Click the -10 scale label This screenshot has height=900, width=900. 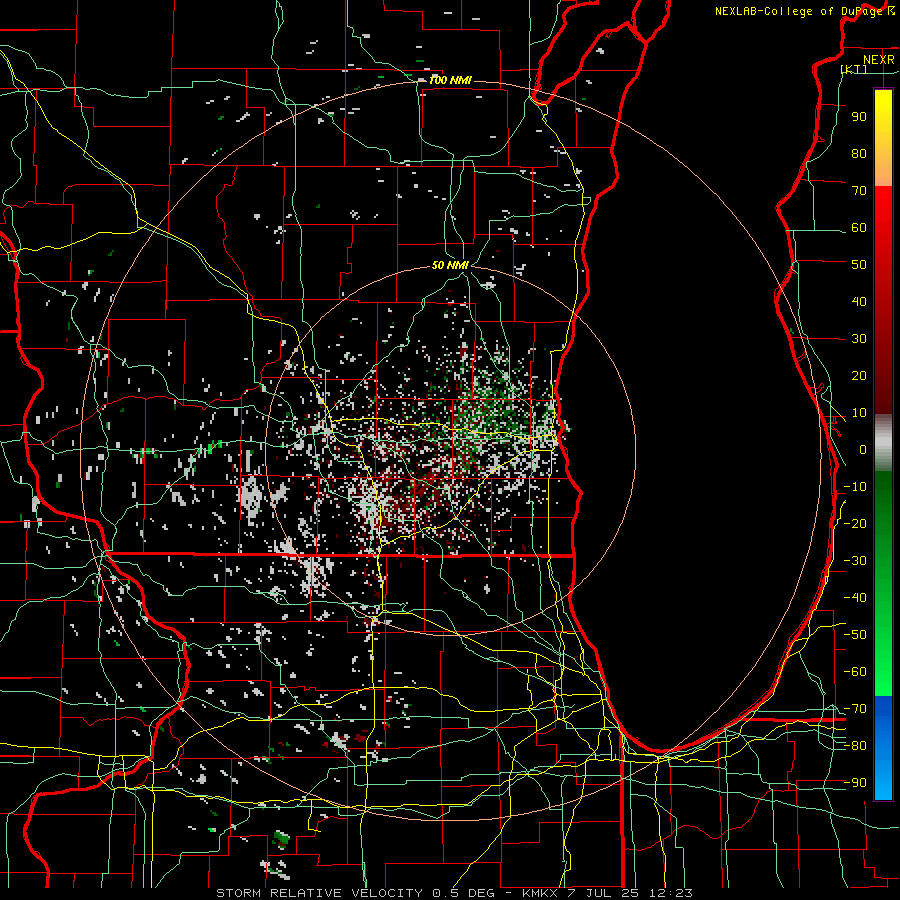(x=855, y=487)
